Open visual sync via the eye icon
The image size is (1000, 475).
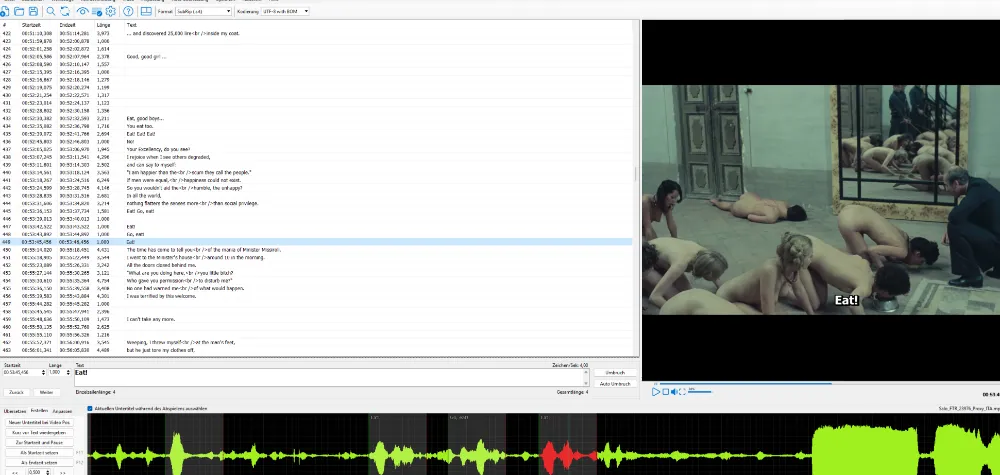point(83,11)
